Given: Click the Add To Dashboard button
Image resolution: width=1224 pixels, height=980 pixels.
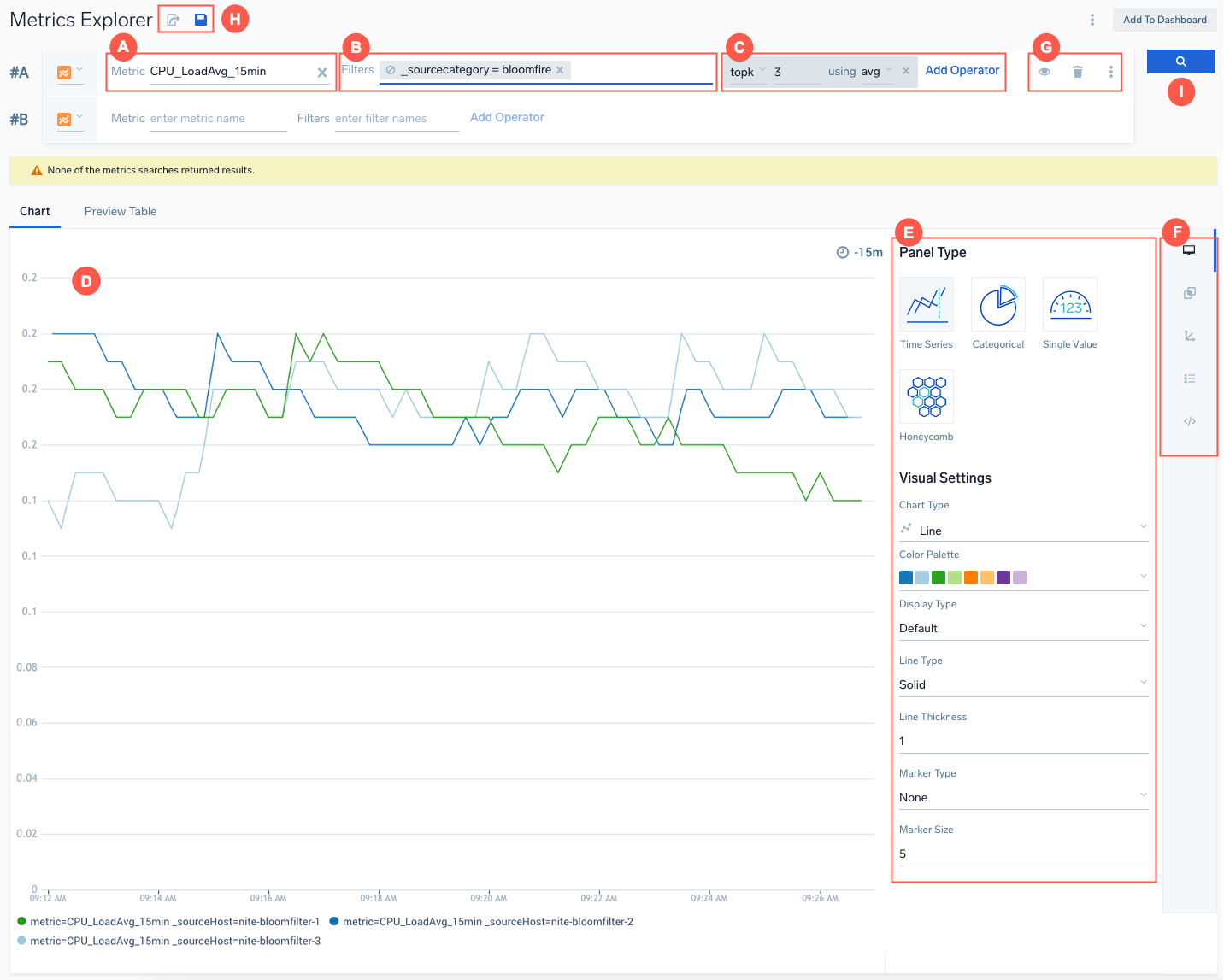Looking at the screenshot, I should (1164, 20).
